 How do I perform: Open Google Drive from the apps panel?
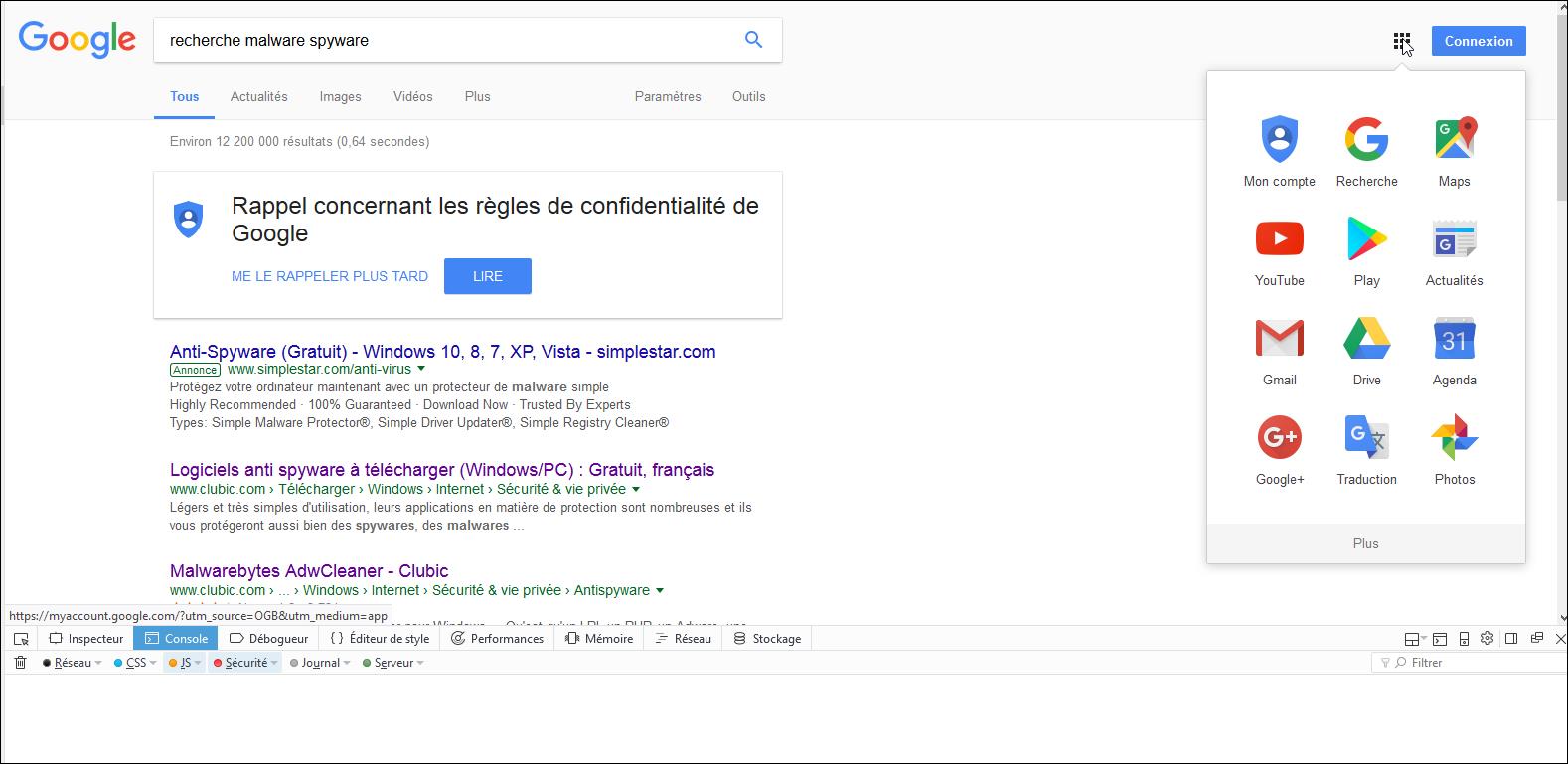tap(1367, 350)
